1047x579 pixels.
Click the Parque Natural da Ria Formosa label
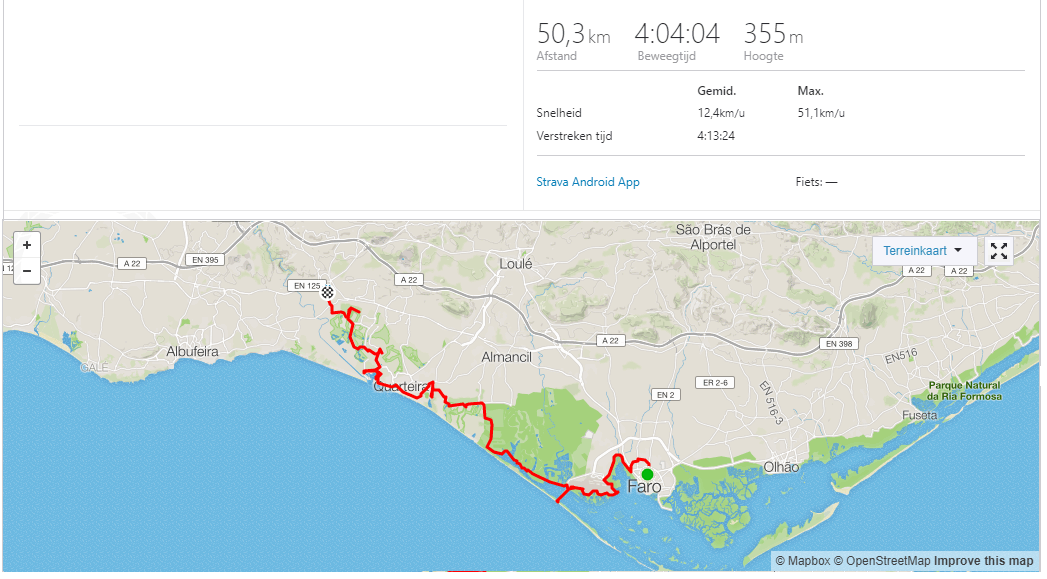tap(965, 391)
